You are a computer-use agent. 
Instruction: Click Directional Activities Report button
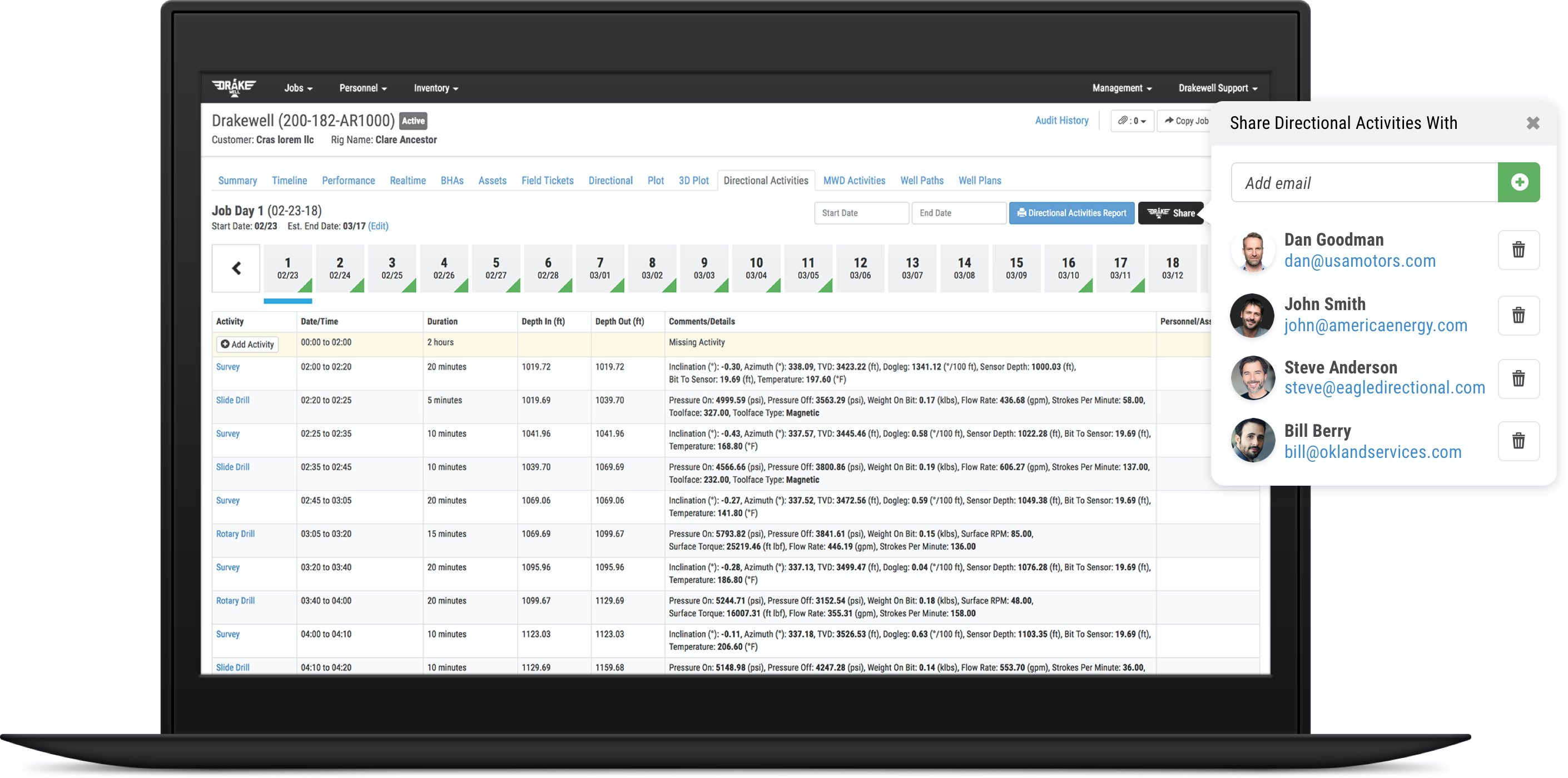[x=1071, y=213]
